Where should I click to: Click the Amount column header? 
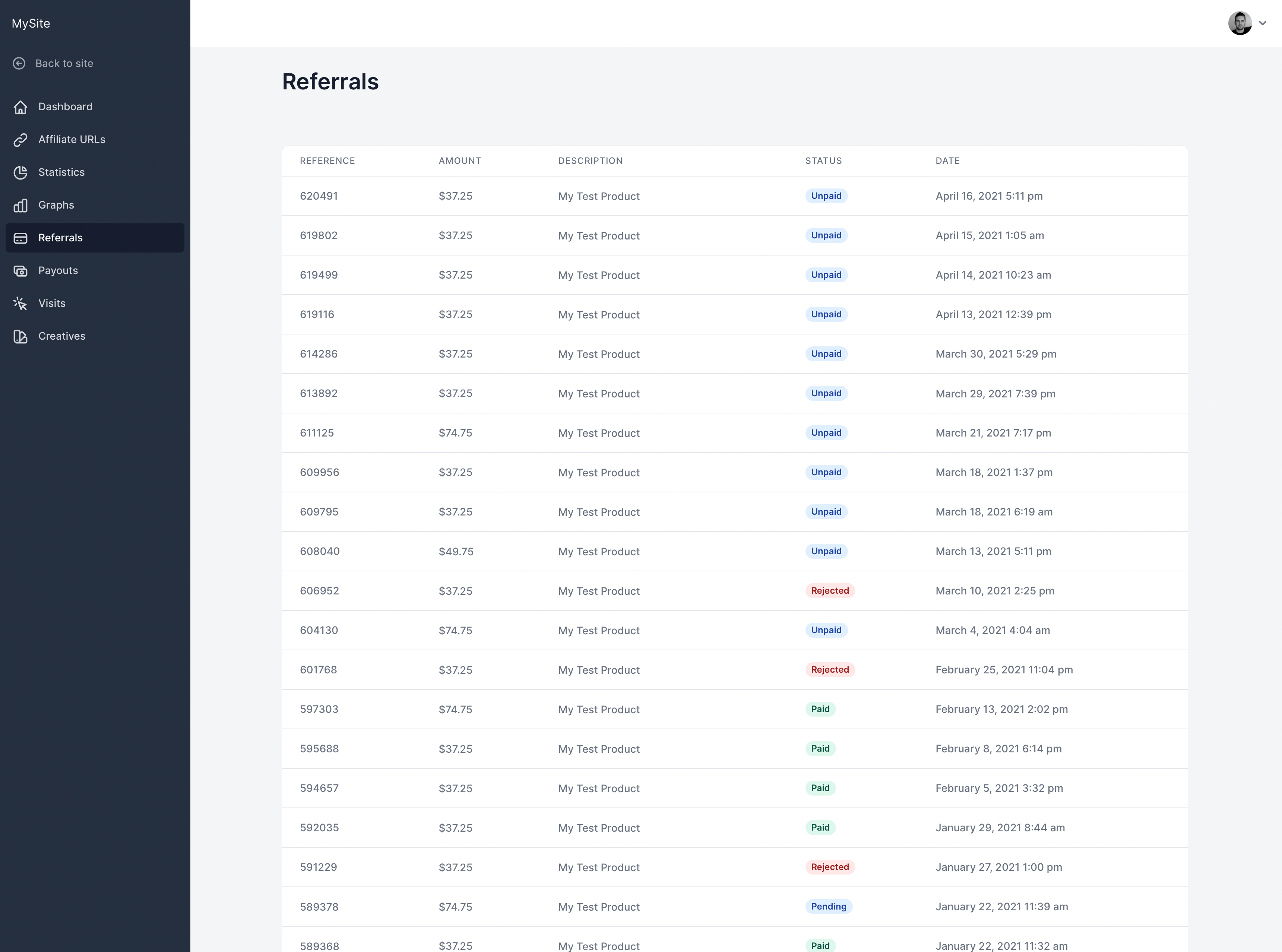pos(460,161)
